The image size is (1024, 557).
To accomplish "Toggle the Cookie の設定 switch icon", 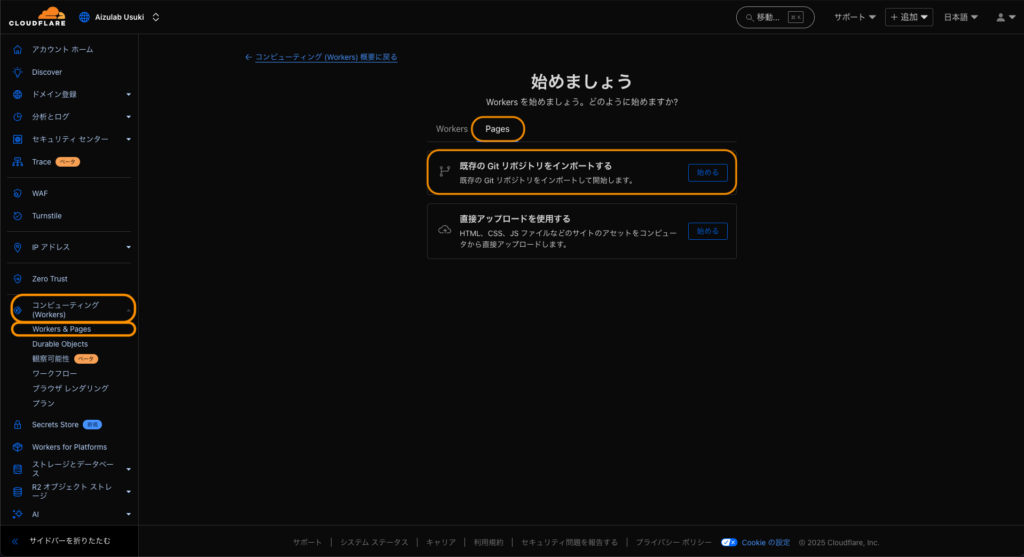I will 729,543.
